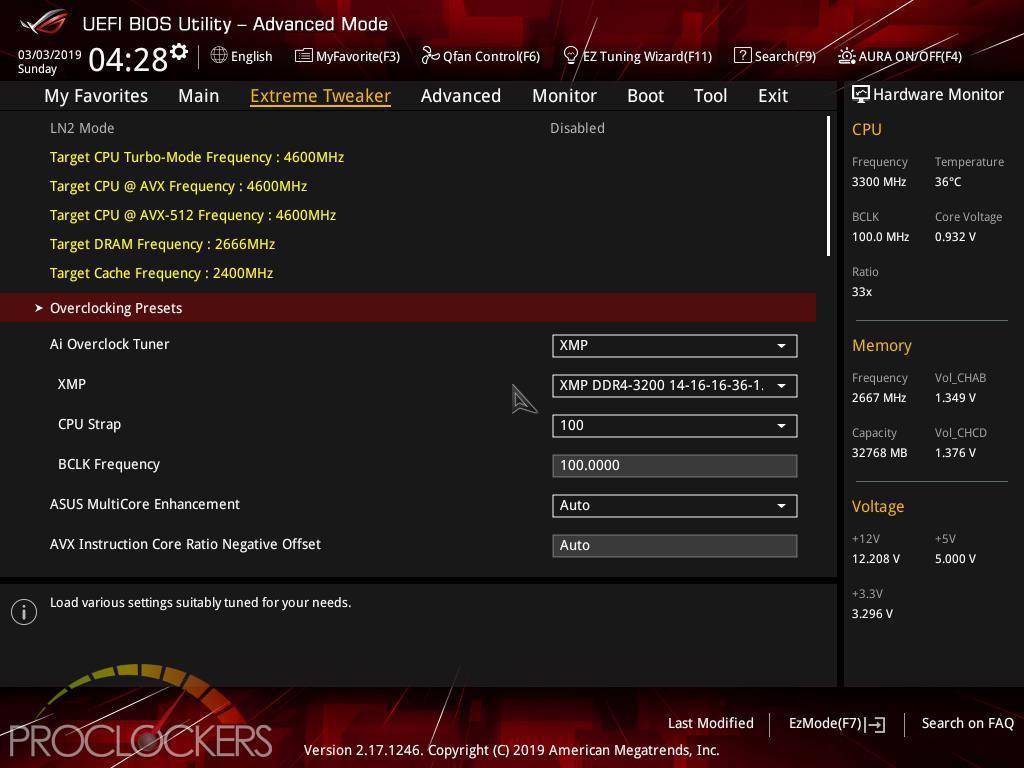Click the LN2 Mode Disabled value

tap(577, 128)
